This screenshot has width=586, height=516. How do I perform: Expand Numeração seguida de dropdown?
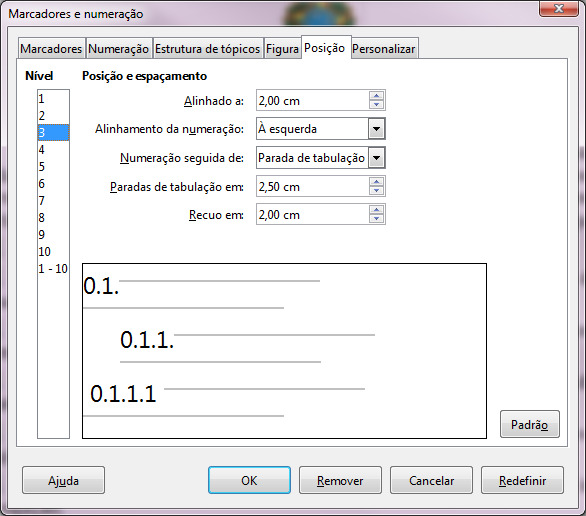click(x=376, y=158)
